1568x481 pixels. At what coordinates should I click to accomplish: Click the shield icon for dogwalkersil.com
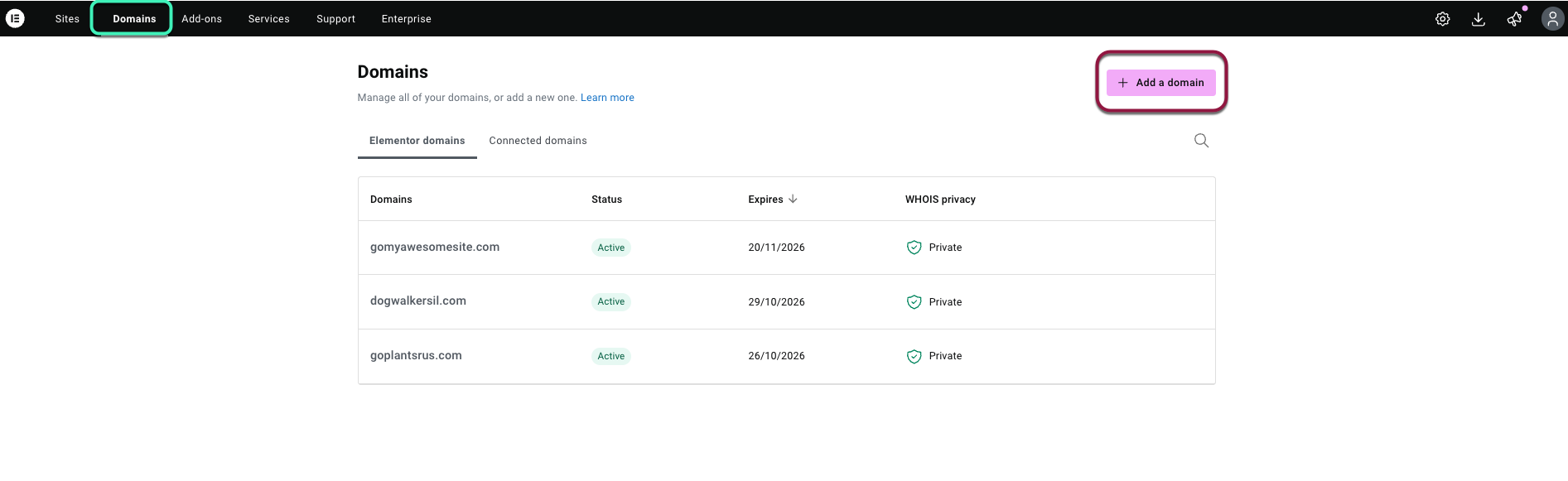click(x=914, y=302)
